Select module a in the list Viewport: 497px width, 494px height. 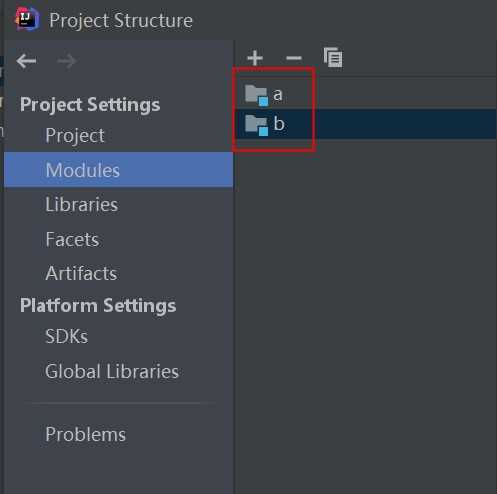pyautogui.click(x=366, y=94)
